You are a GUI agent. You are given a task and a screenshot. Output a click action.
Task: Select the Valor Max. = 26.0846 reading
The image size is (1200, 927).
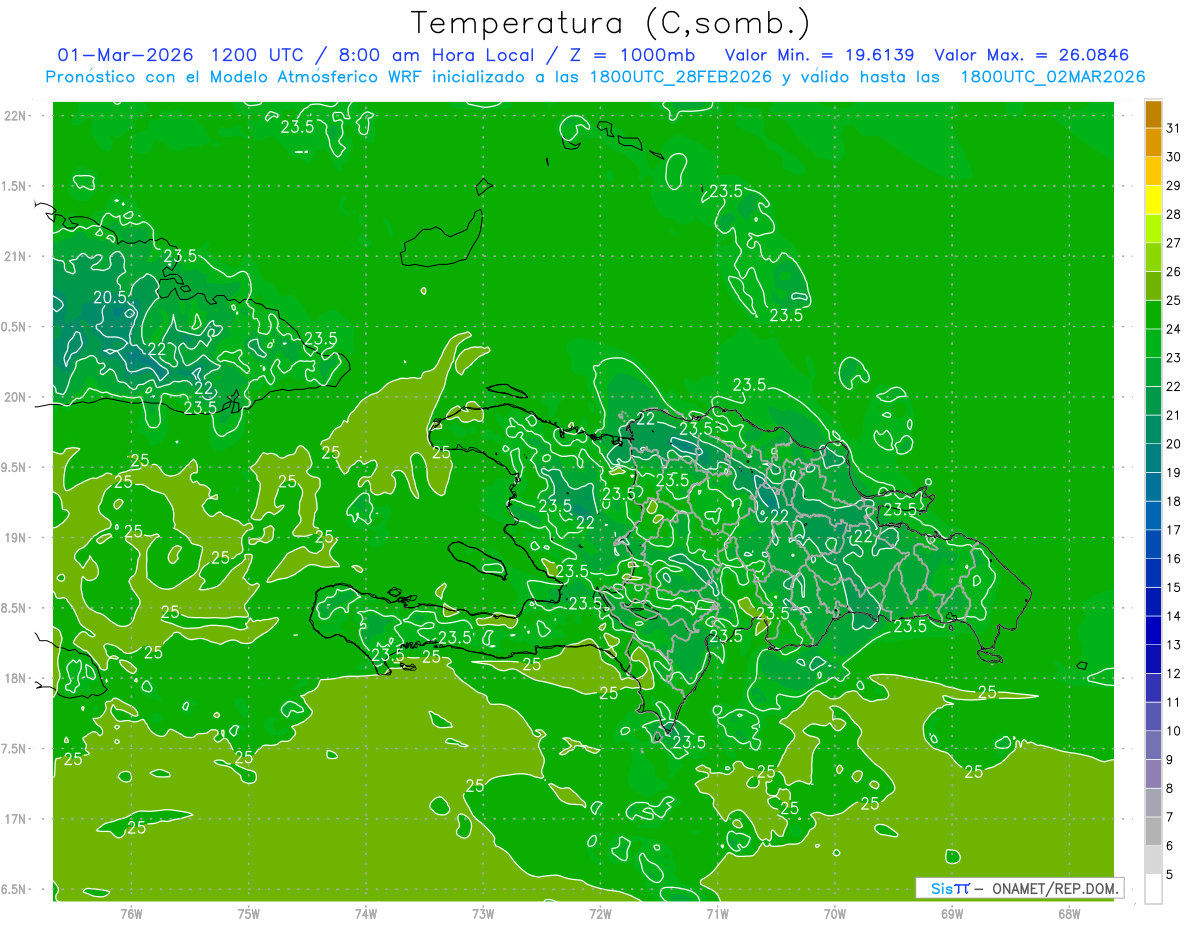pyautogui.click(x=1032, y=55)
